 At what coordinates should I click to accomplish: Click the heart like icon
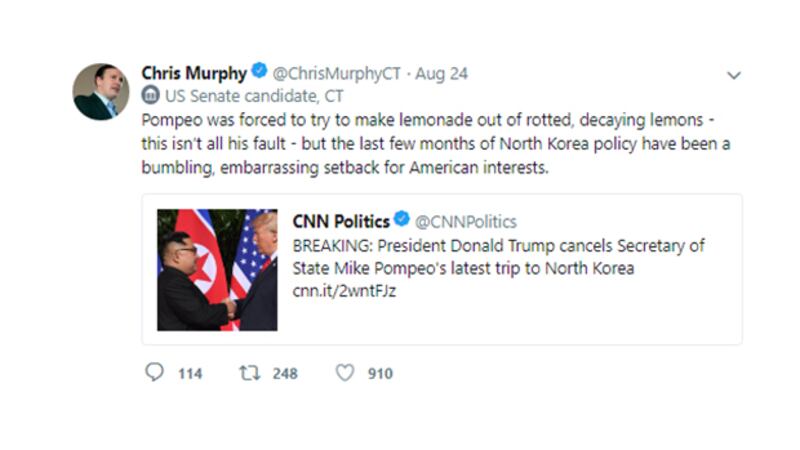coord(345,372)
